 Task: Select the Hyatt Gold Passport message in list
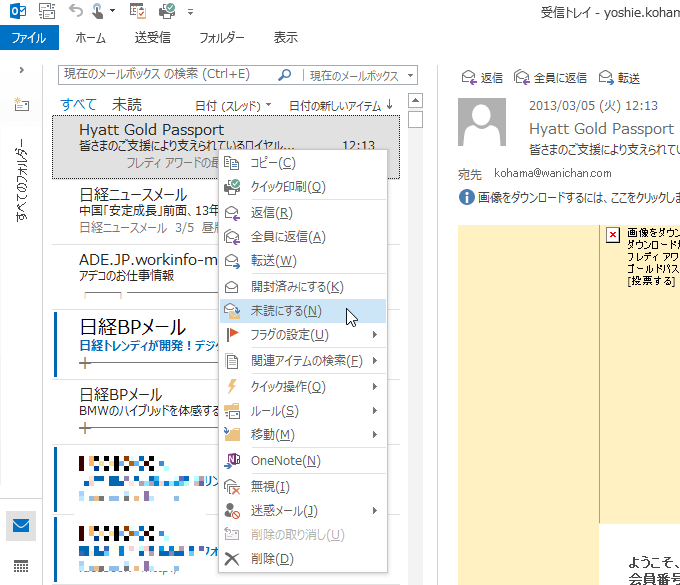point(226,147)
